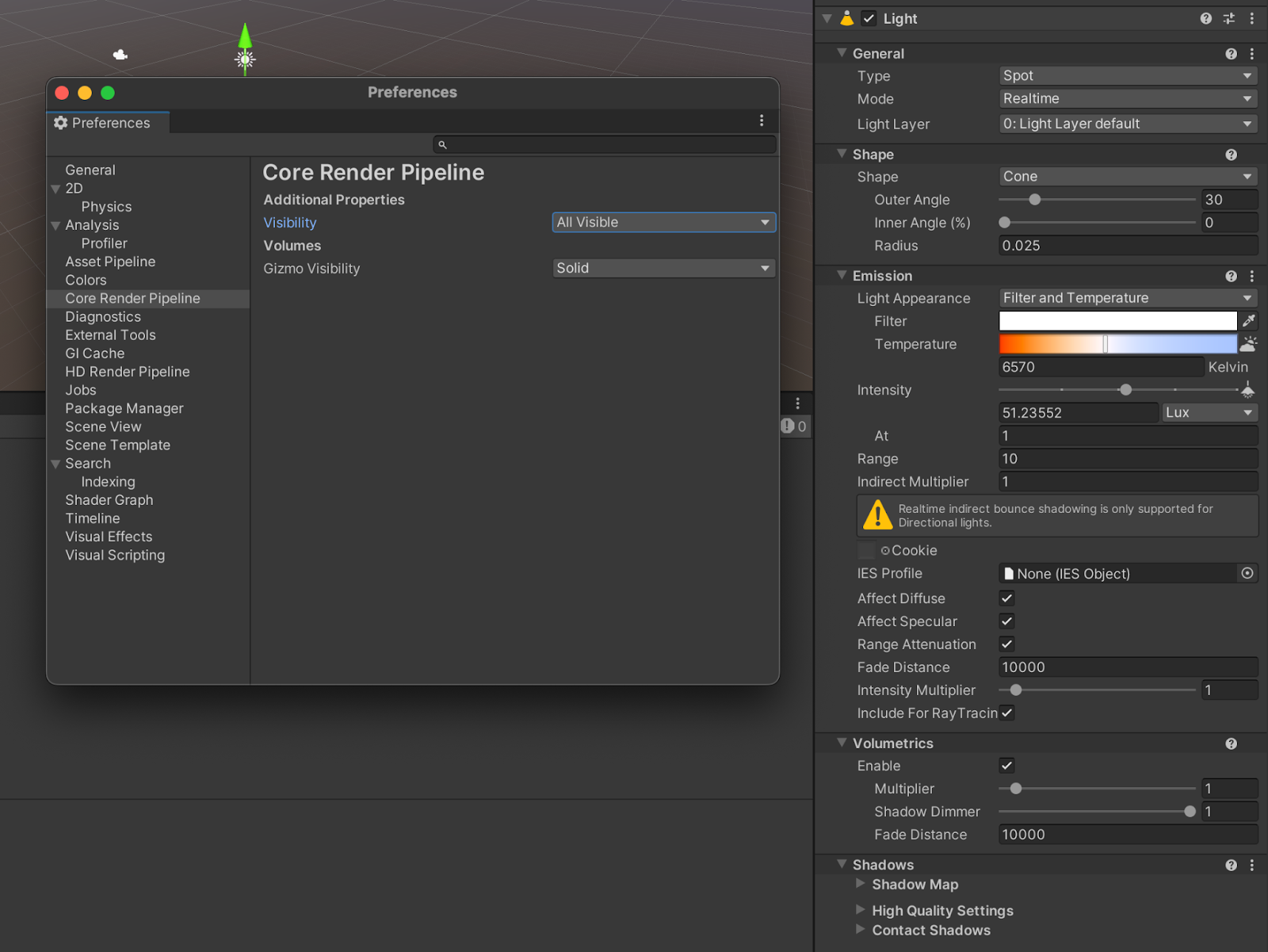Image resolution: width=1268 pixels, height=952 pixels.
Task: Open the IES Profile object picker
Action: click(1247, 573)
